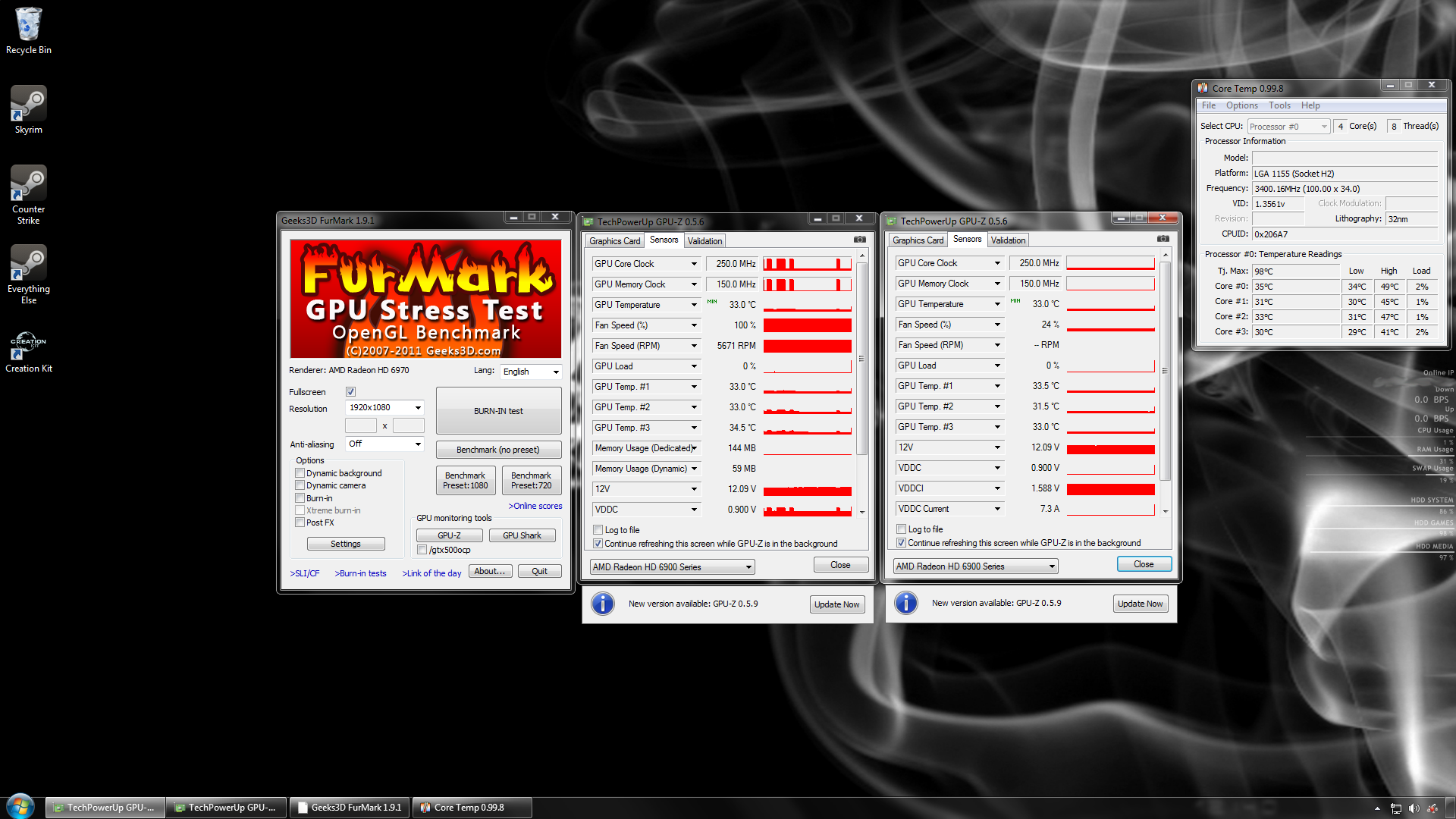Click 12V graph bar in right GPU-Z
The height and width of the screenshot is (819, 1456).
(1111, 447)
